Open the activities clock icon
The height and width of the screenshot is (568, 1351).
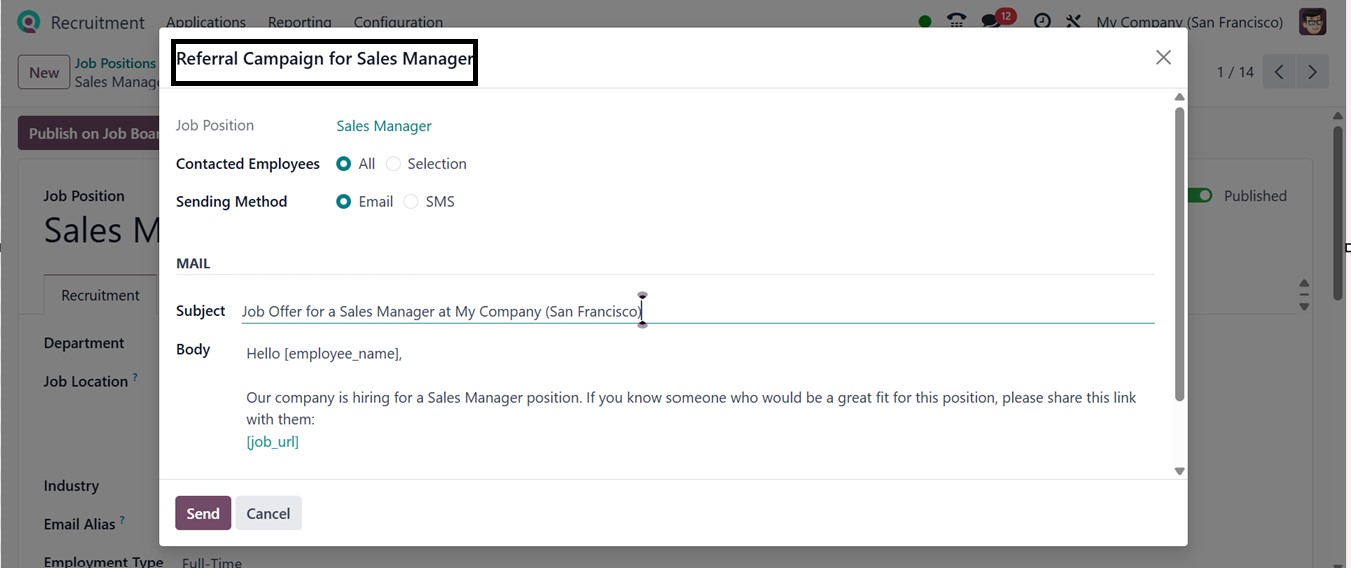tap(1042, 21)
